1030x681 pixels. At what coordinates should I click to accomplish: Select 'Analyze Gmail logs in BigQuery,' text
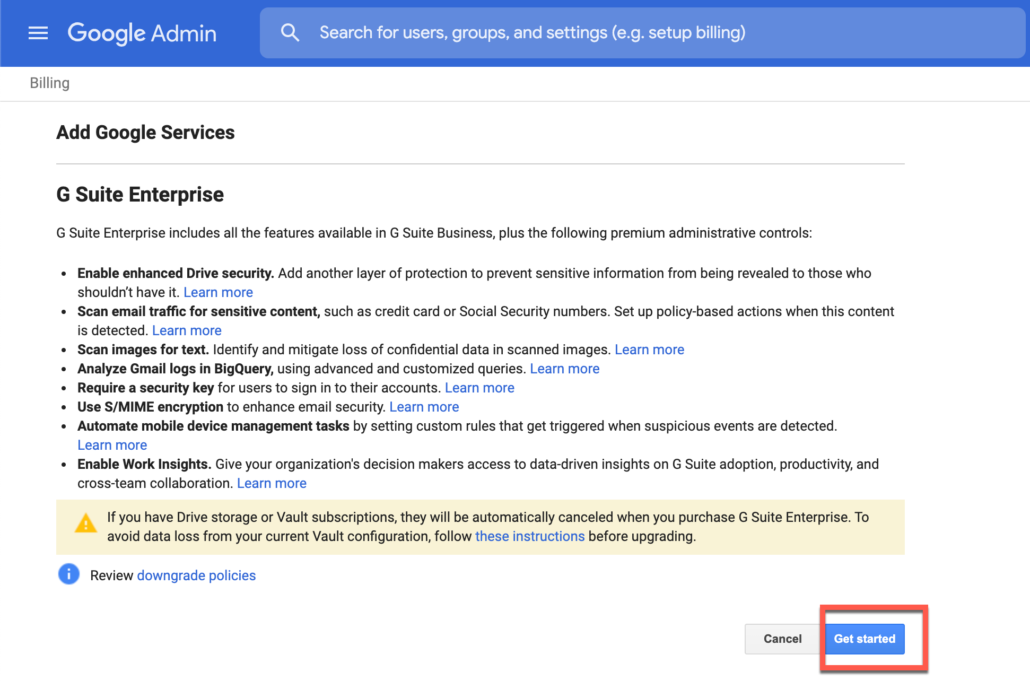(x=175, y=368)
